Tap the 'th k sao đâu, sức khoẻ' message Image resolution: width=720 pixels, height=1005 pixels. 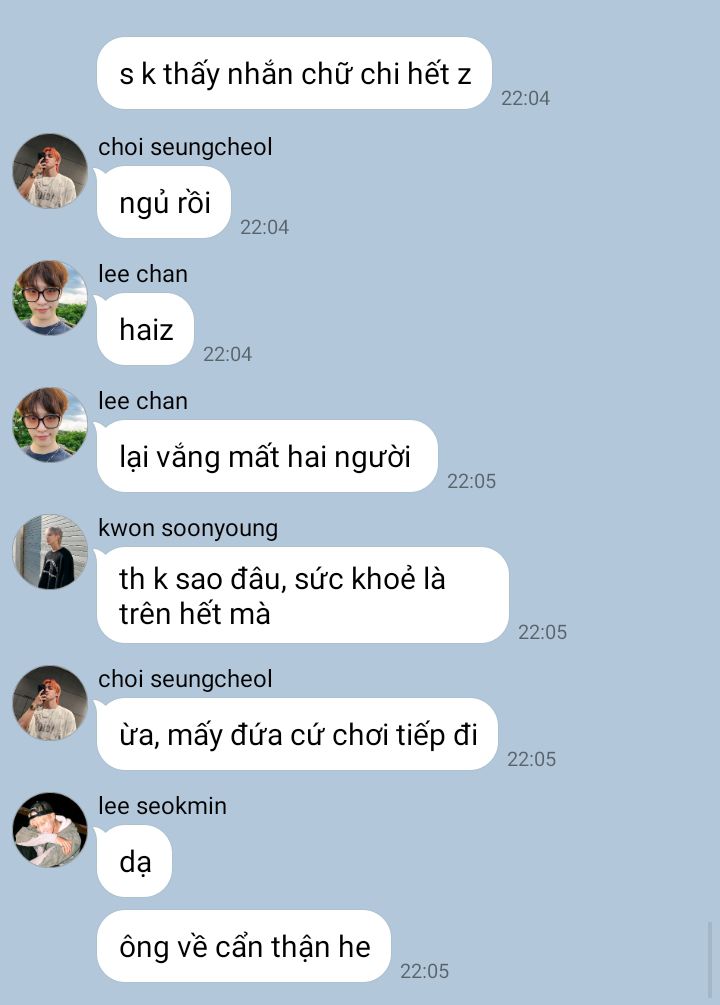(x=303, y=595)
